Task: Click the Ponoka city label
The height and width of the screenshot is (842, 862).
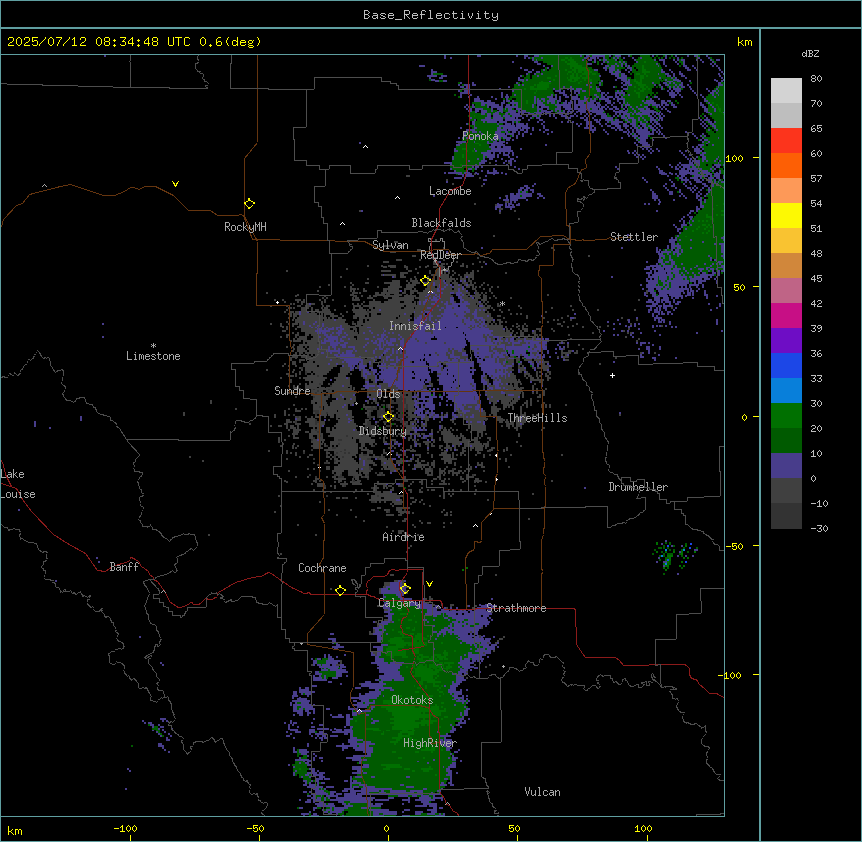Action: tap(480, 136)
